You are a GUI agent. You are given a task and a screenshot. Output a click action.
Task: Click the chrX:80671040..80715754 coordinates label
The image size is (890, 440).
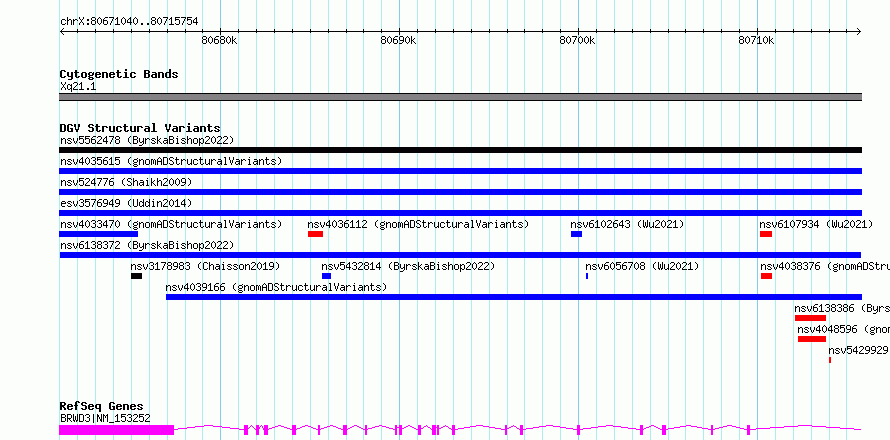129,22
